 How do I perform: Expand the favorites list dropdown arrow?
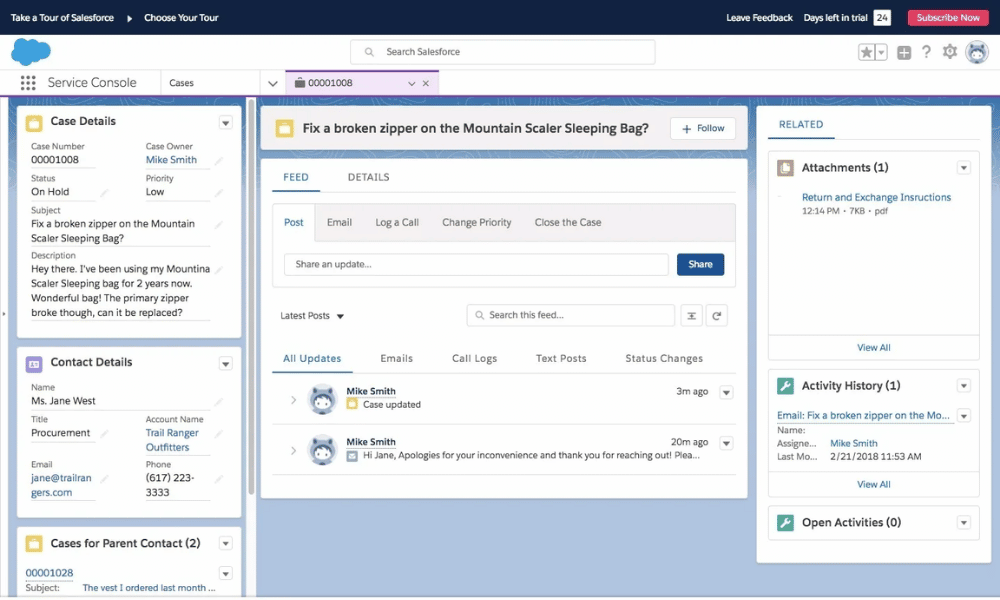click(x=881, y=52)
